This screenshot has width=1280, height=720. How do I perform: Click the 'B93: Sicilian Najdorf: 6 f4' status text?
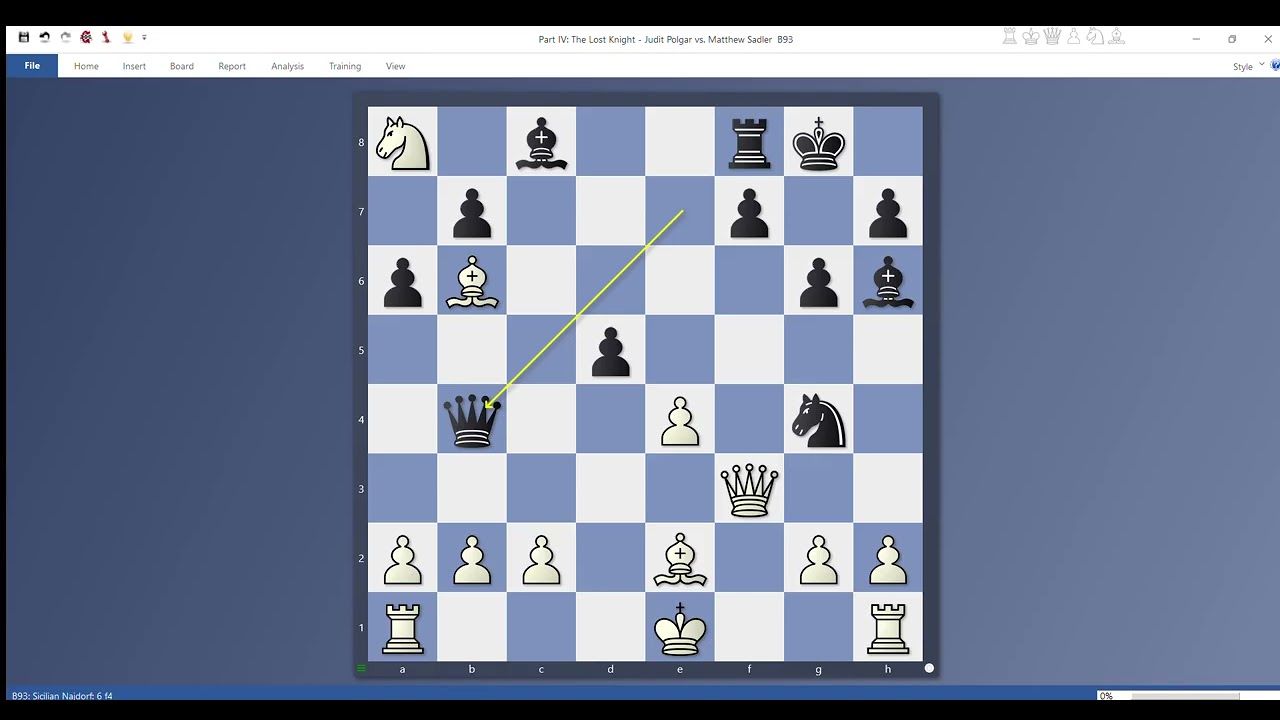pyautogui.click(x=62, y=696)
